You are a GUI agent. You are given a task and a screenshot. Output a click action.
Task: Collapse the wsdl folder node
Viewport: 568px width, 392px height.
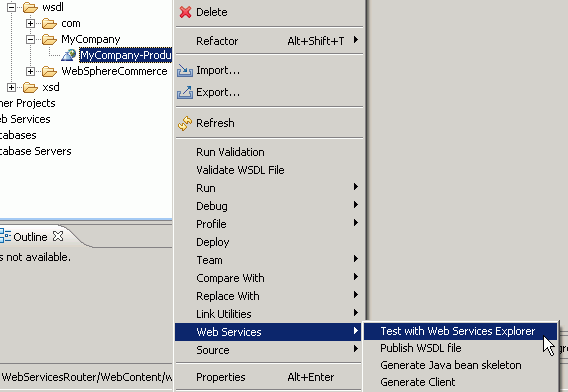pos(11,7)
